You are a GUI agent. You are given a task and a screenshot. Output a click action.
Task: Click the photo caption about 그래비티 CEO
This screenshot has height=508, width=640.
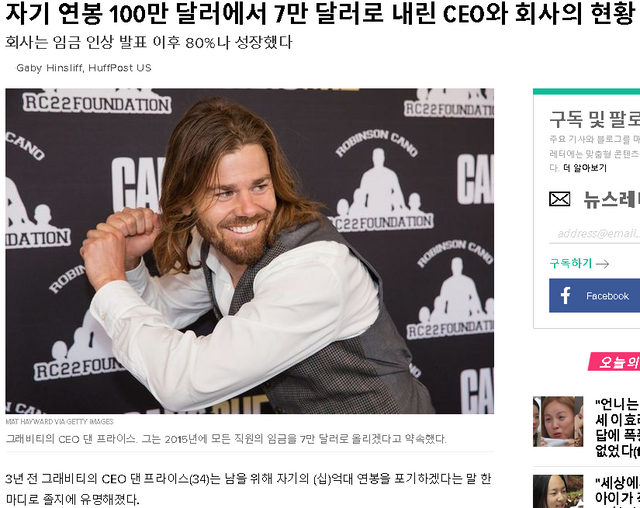(226, 439)
